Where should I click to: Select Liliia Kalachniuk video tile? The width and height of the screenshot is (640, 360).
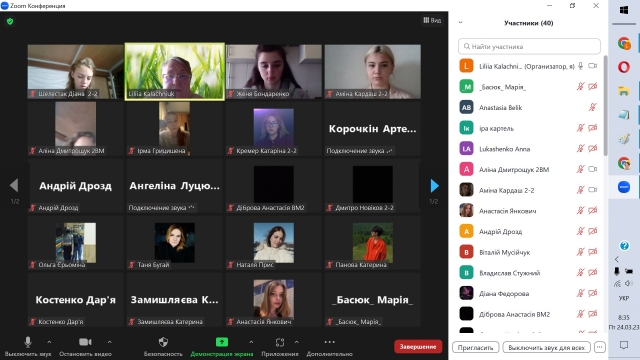[175, 71]
